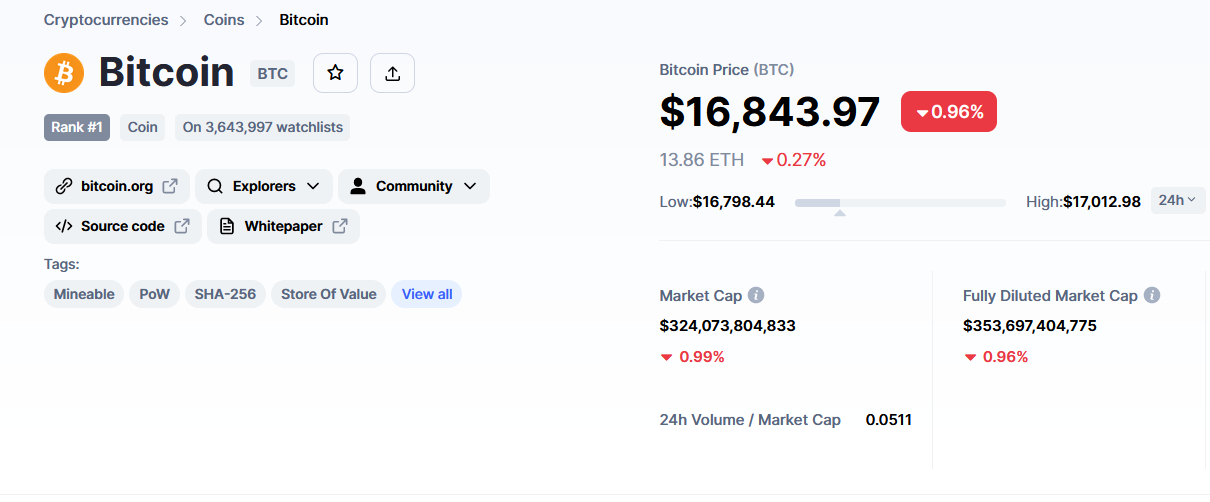Click the High $17,012.98 value
Viewport: 1210px width, 502px height.
tap(1083, 202)
